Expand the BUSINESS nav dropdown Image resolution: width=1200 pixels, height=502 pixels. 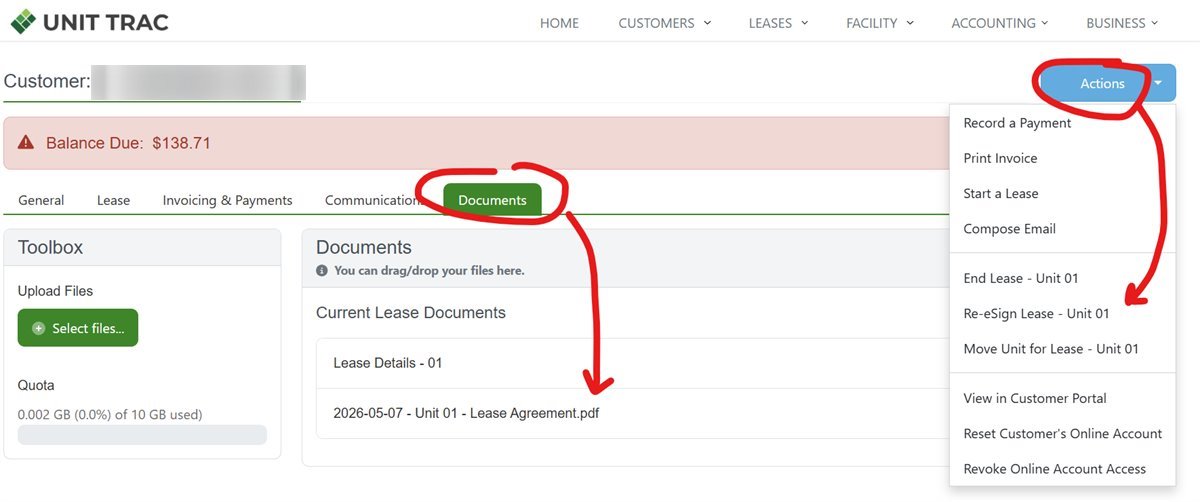click(1122, 23)
